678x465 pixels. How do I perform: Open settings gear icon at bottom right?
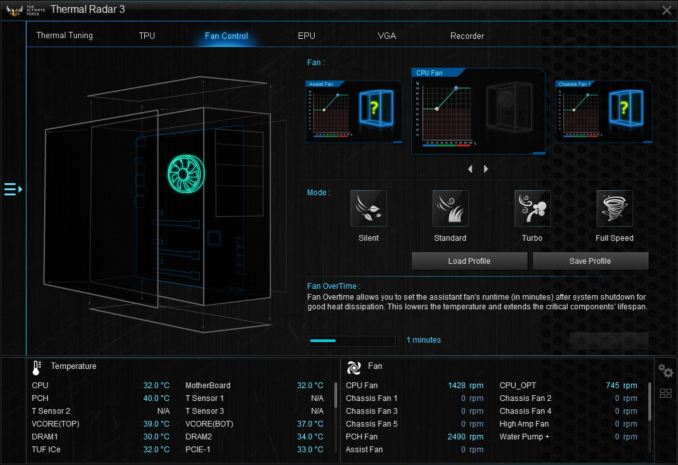click(x=666, y=371)
